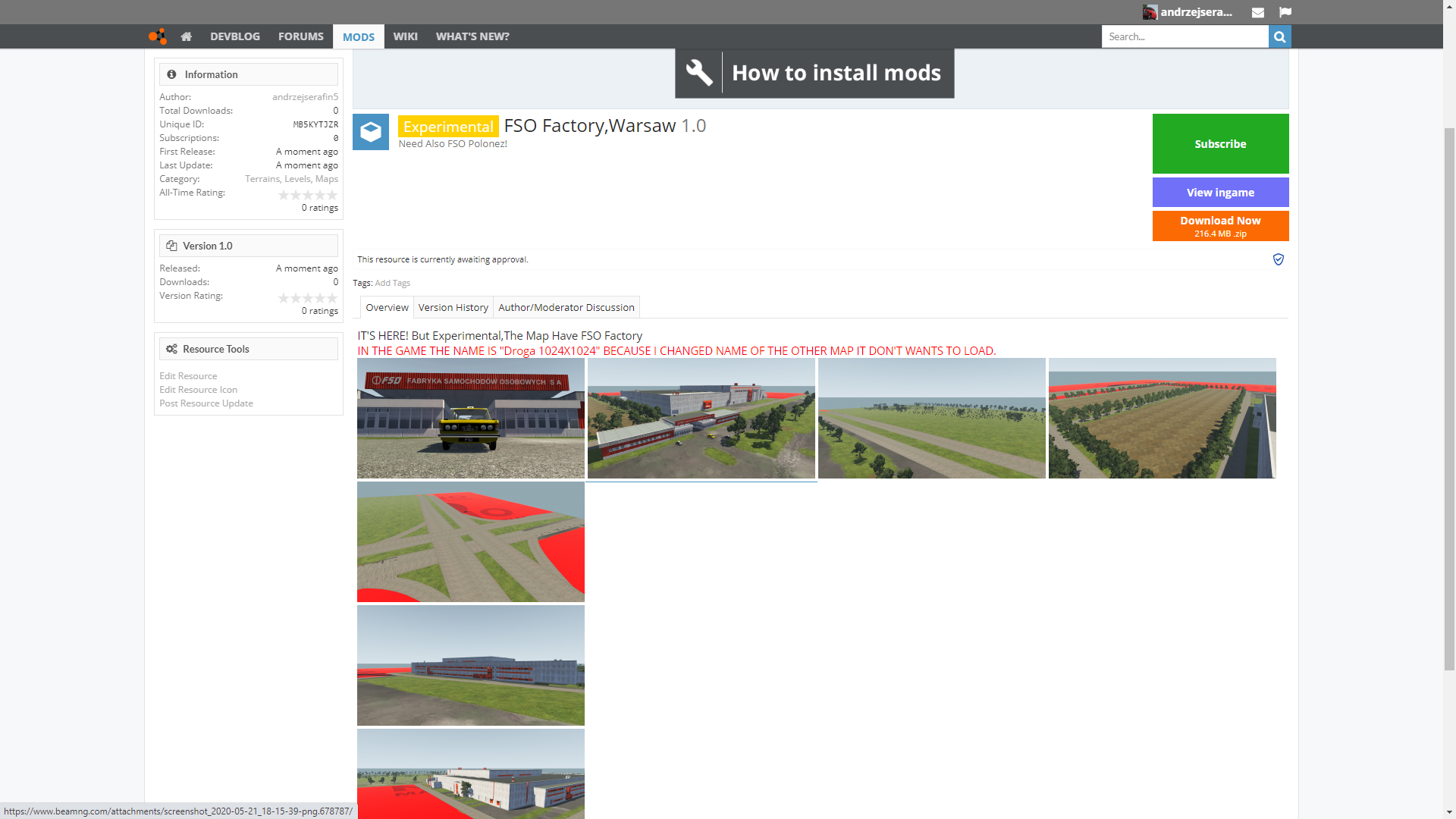Open Author/Moderator Discussion tab
The image size is (1456, 819).
(x=566, y=307)
